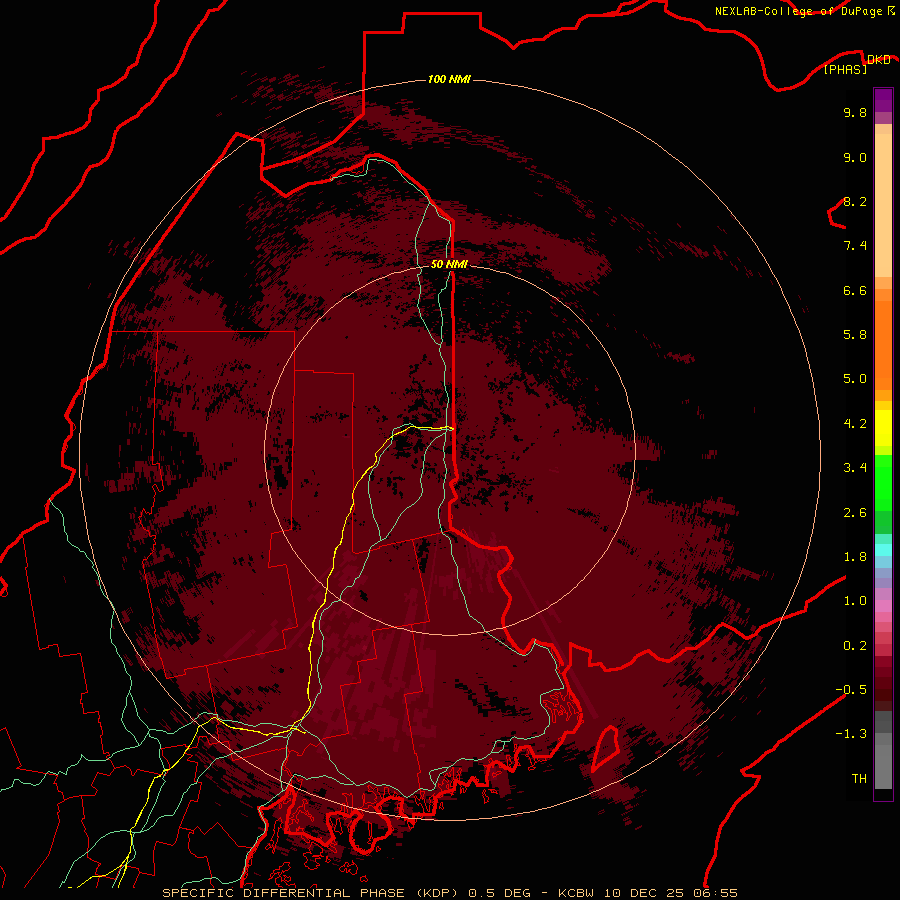Screen dimensions: 900x900
Task: Click the -0.5 value on the color scale
Action: (851, 690)
